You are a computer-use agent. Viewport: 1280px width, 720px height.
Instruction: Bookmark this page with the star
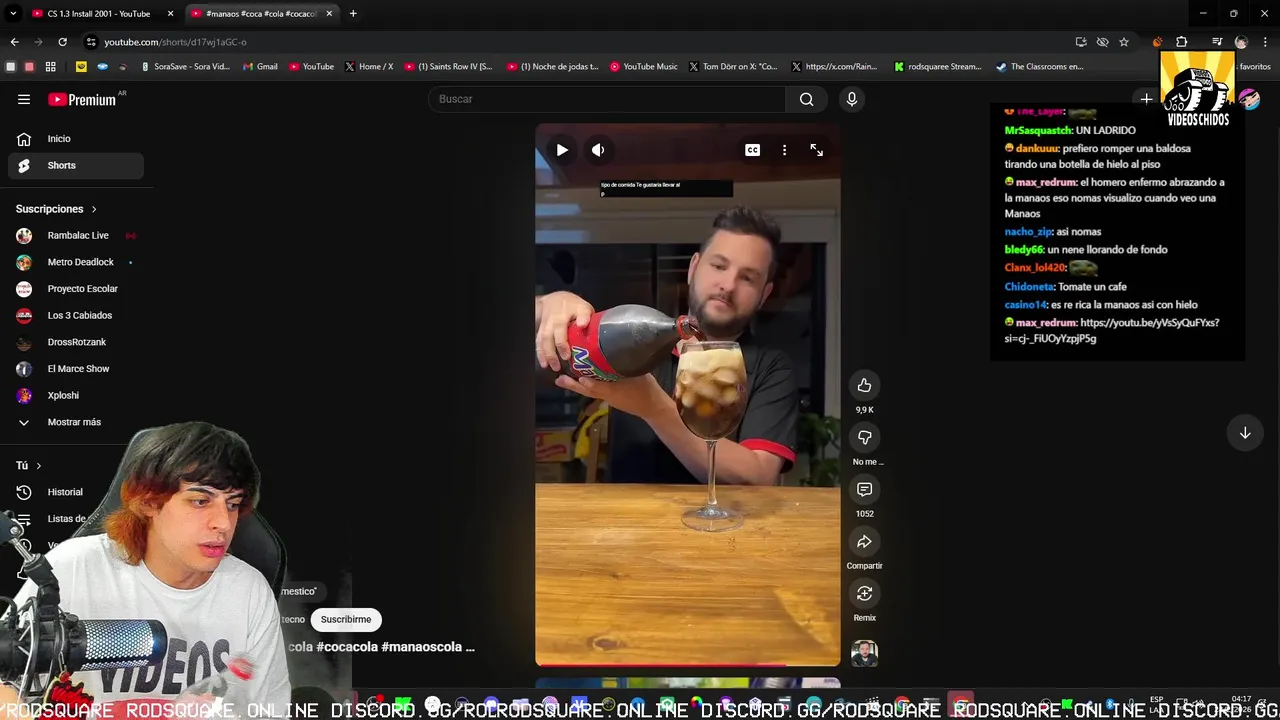[x=1124, y=42]
